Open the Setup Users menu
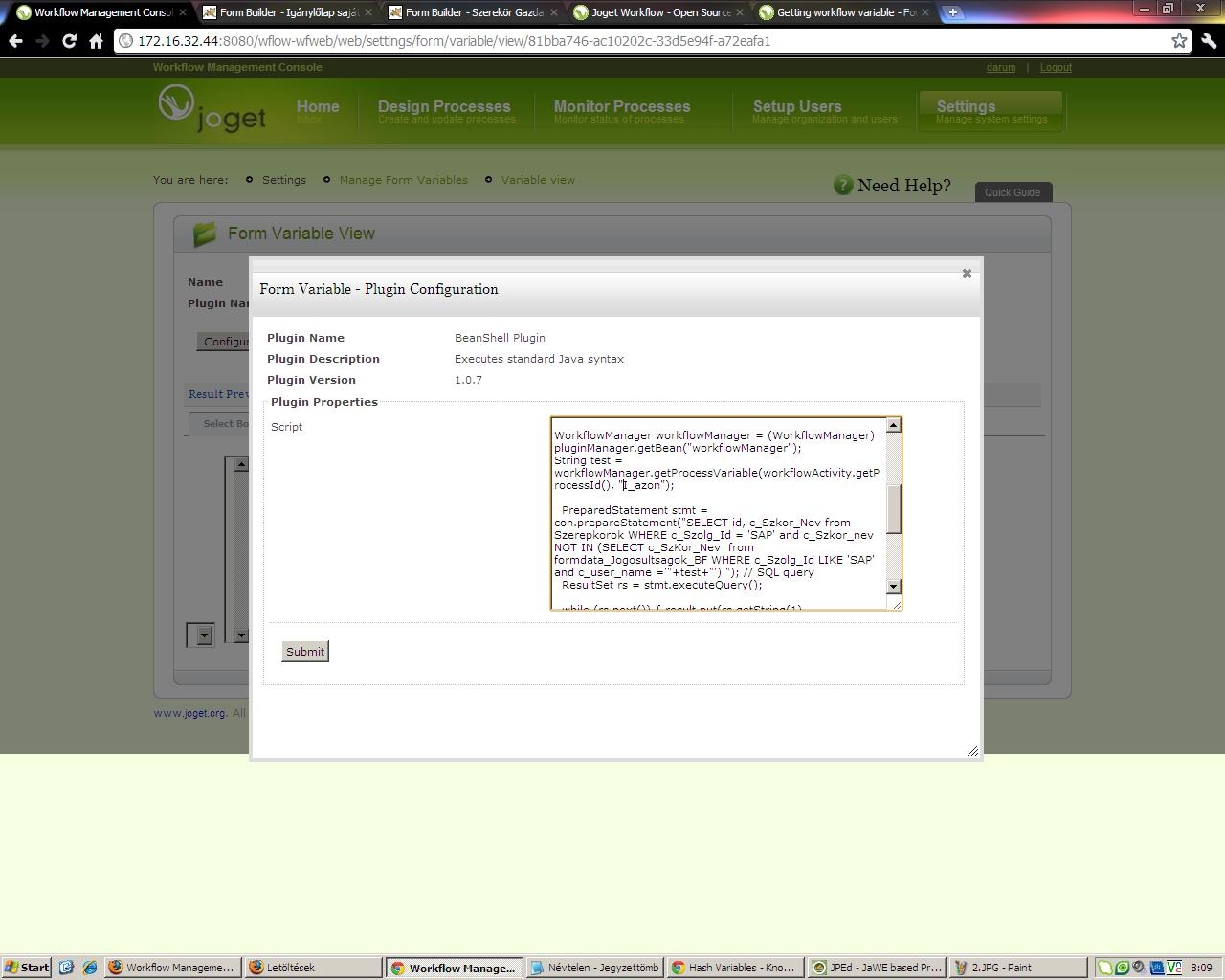The height and width of the screenshot is (980, 1225). [x=824, y=111]
